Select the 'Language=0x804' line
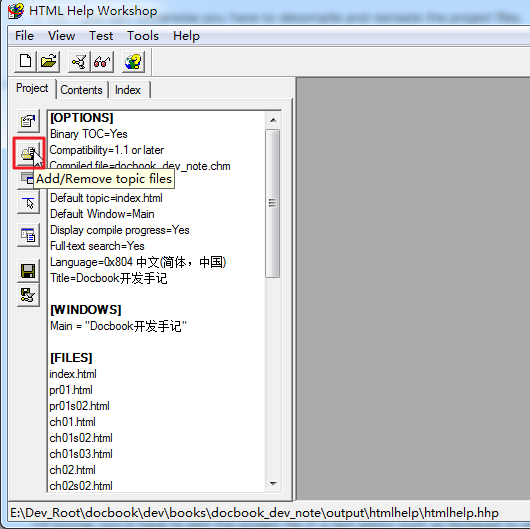 coord(138,262)
